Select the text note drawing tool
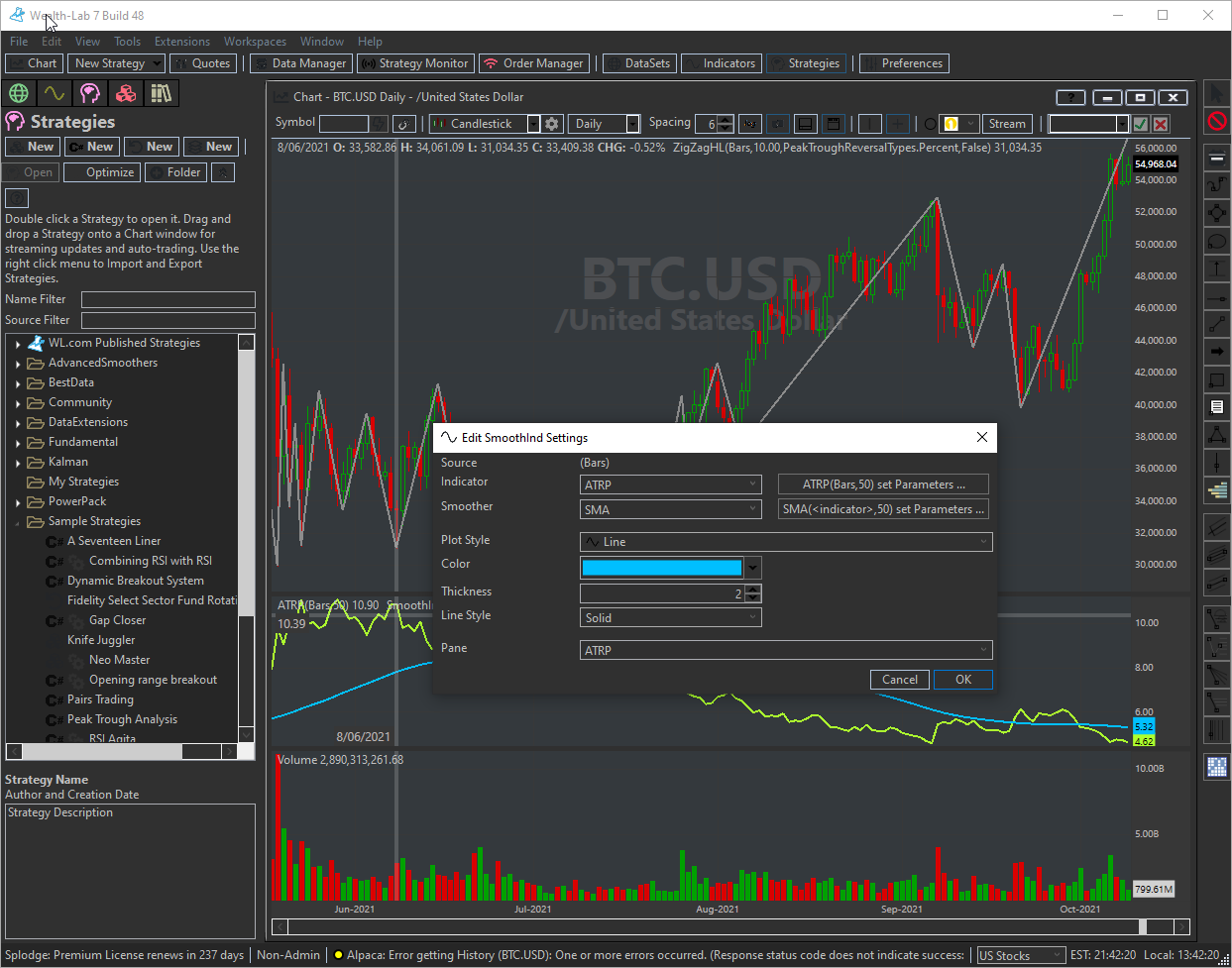Viewport: 1232px width, 968px height. pos(1217,407)
